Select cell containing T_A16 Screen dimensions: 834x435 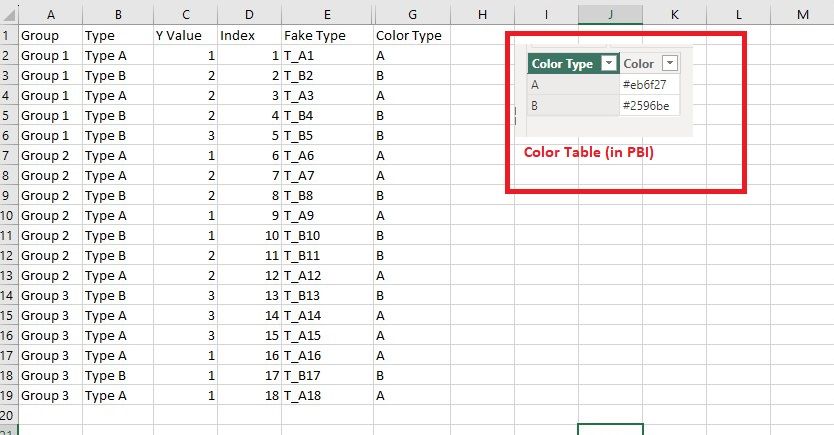click(327, 355)
